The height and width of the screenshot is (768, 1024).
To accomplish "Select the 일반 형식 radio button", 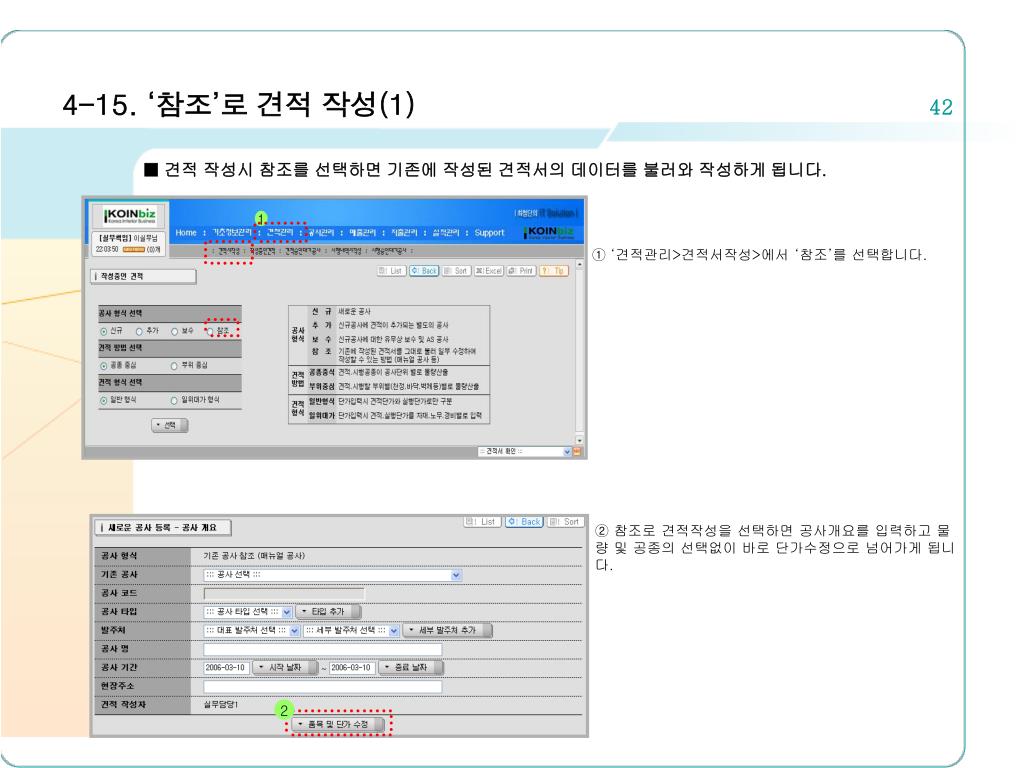I will [104, 401].
